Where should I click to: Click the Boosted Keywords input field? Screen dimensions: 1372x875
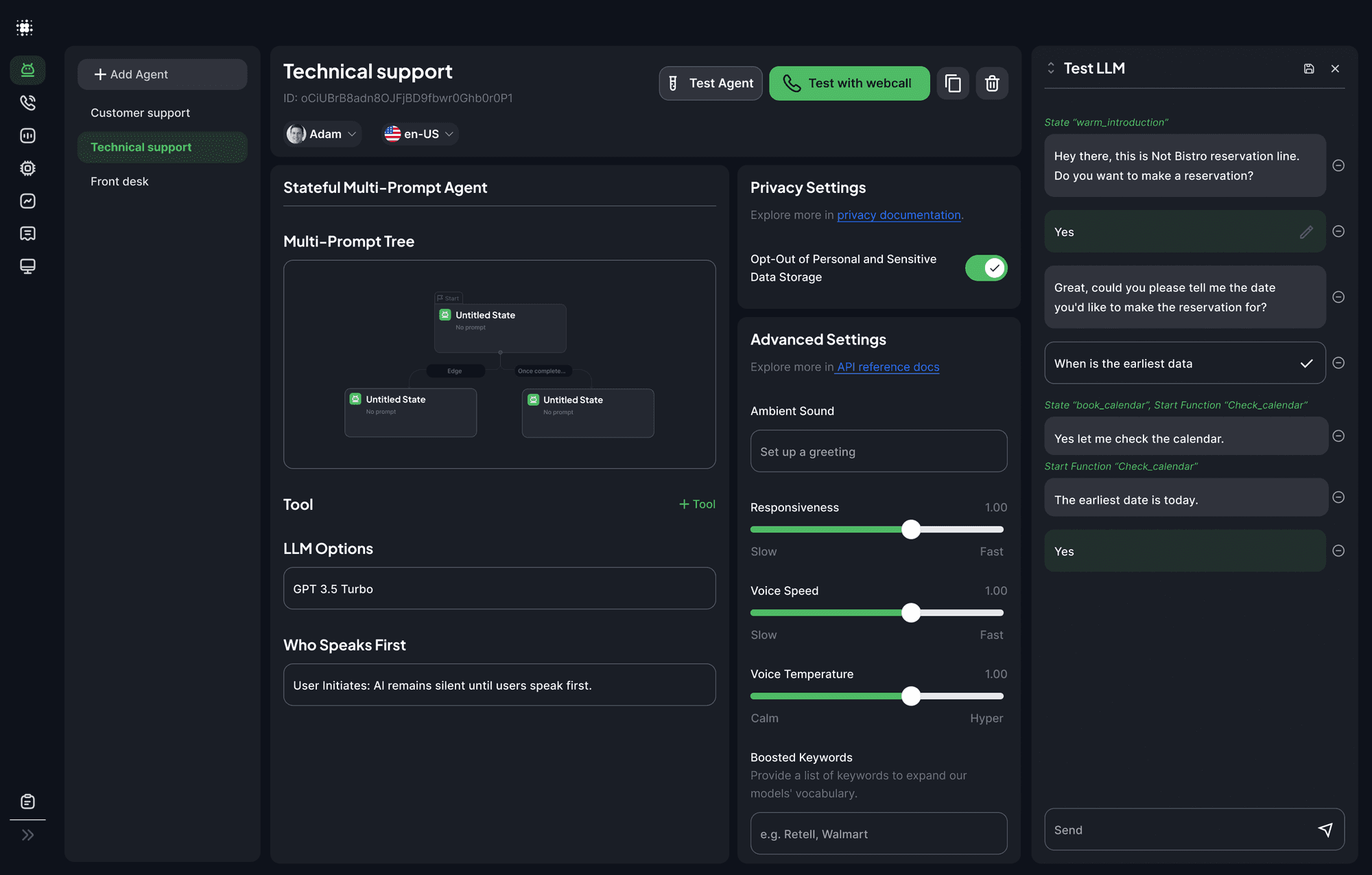point(878,834)
